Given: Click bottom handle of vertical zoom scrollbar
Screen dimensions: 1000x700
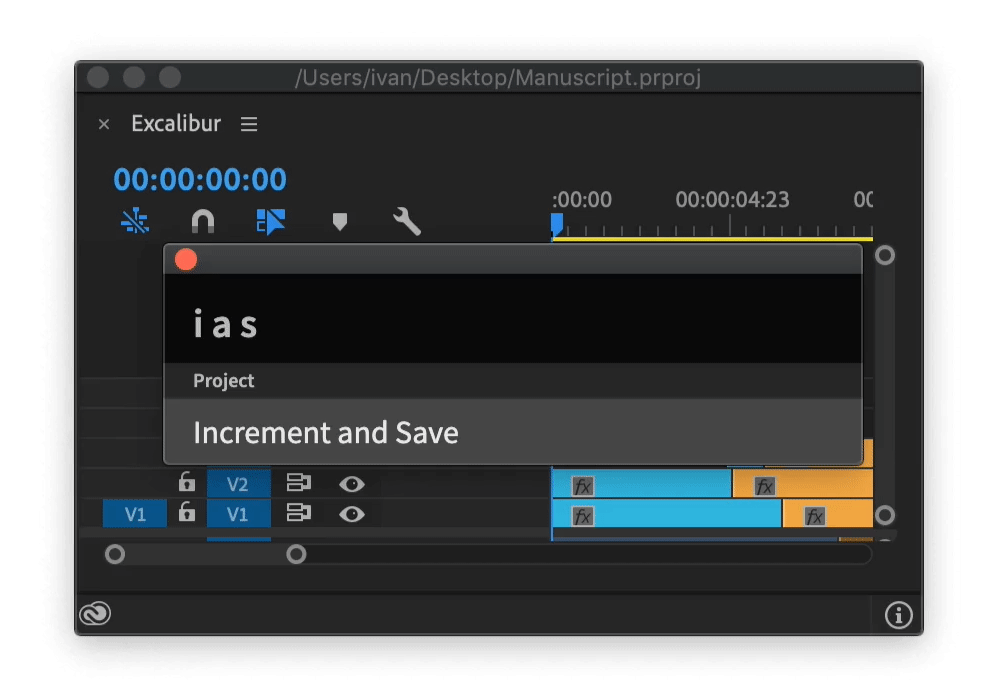Looking at the screenshot, I should tap(885, 514).
